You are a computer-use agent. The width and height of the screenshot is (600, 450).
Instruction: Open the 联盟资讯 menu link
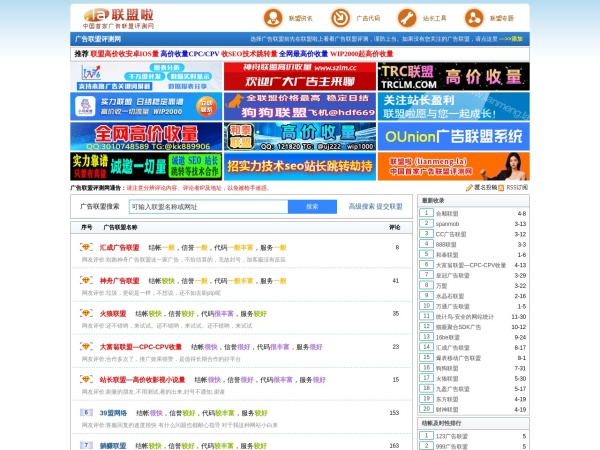(x=300, y=18)
